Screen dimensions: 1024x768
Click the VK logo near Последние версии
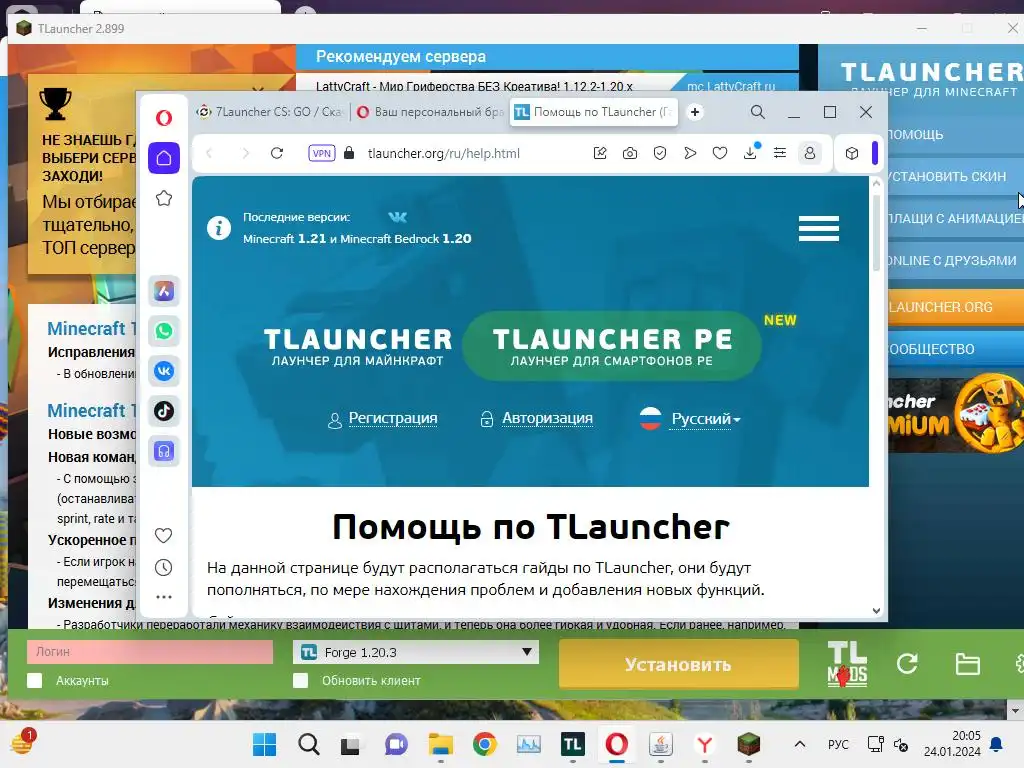tap(397, 217)
